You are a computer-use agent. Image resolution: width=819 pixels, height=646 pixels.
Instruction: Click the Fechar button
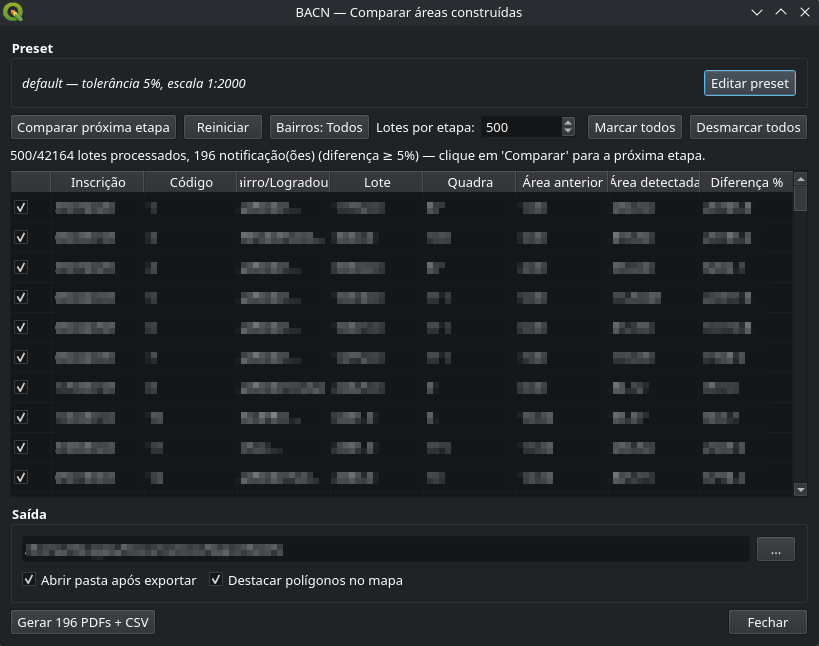click(x=767, y=622)
